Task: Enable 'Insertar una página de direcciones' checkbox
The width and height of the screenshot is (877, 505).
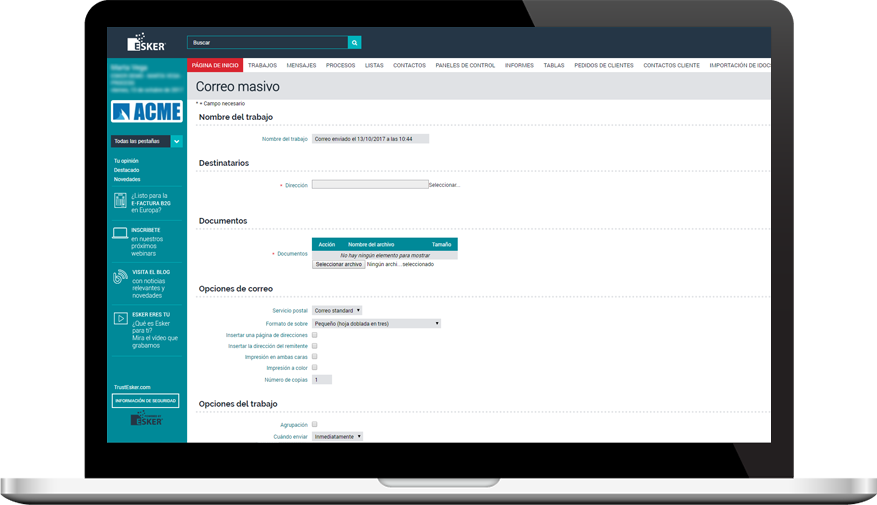Action: [x=314, y=335]
